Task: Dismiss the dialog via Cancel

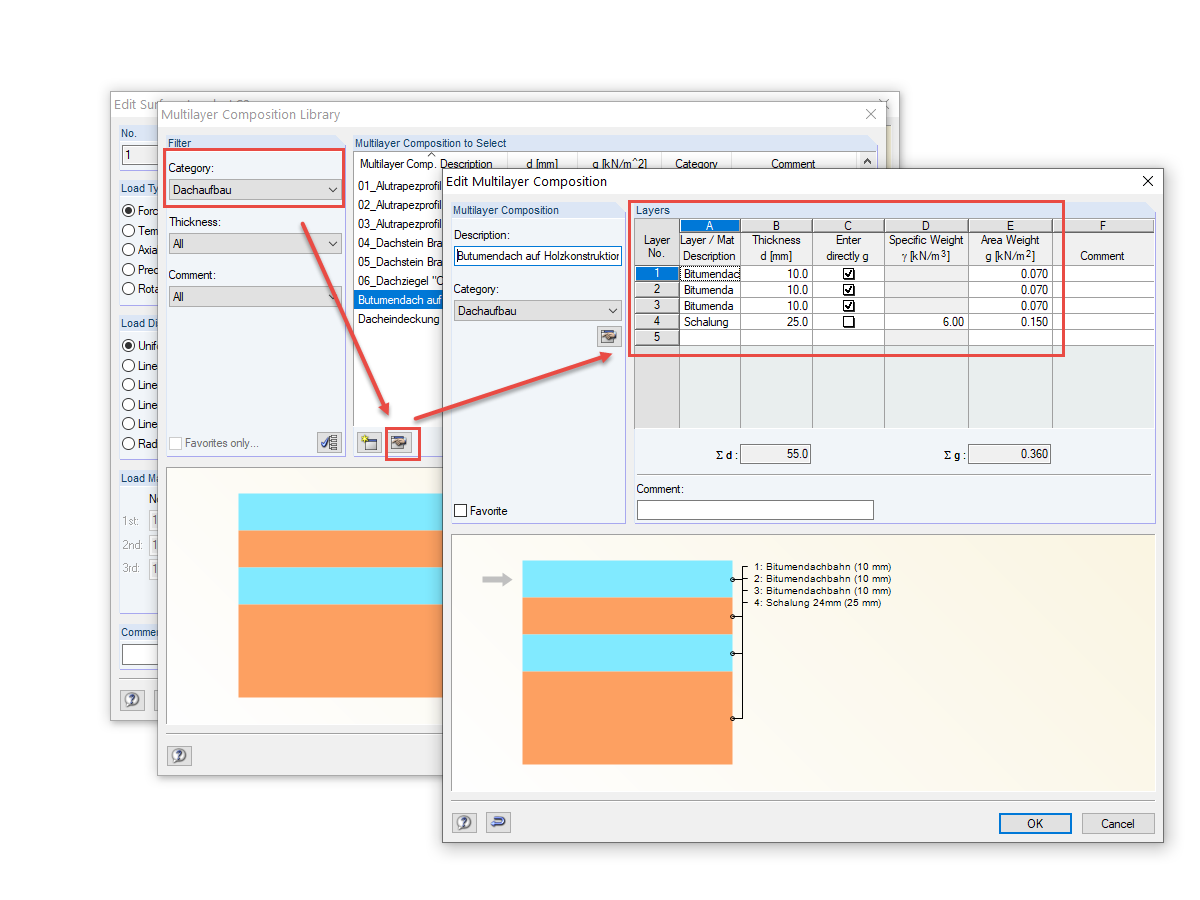Action: [1117, 823]
